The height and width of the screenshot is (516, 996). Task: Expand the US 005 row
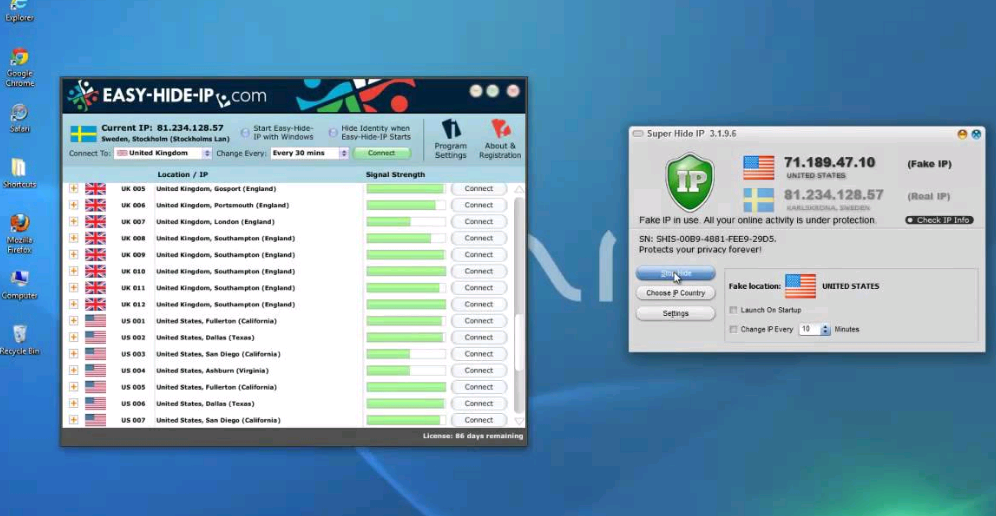[74, 387]
